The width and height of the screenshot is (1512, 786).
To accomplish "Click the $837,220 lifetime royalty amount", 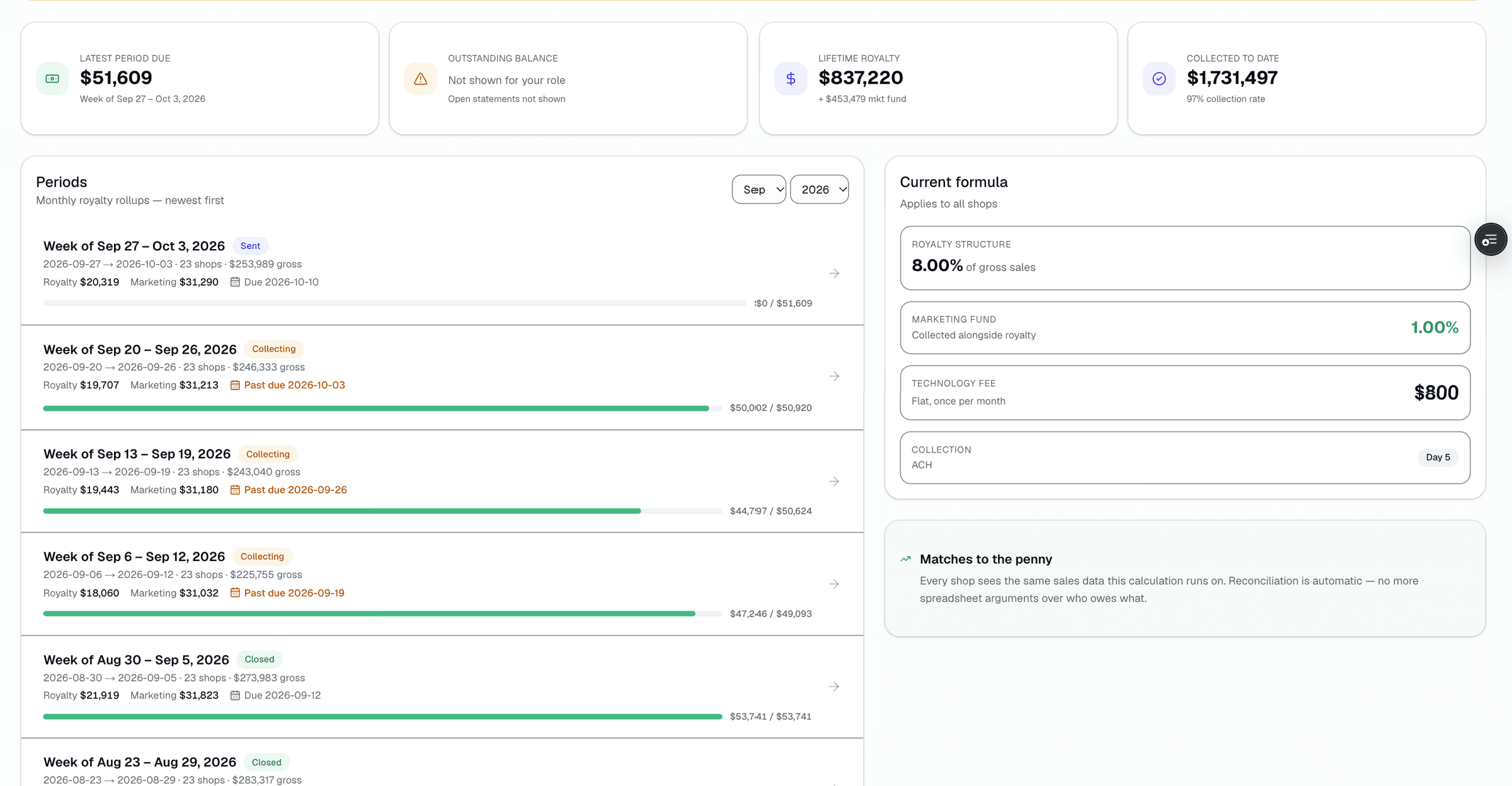I will point(861,78).
